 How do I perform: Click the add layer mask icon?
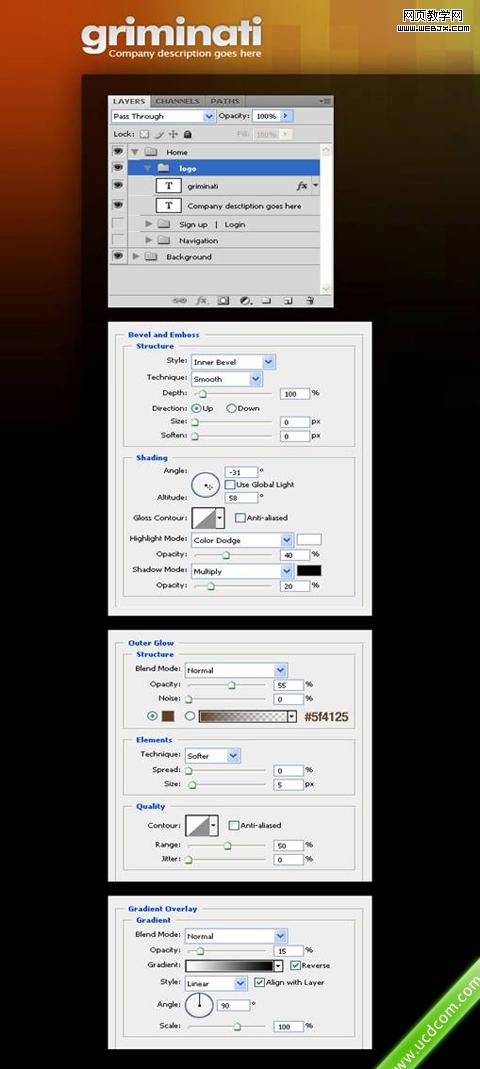pos(223,300)
